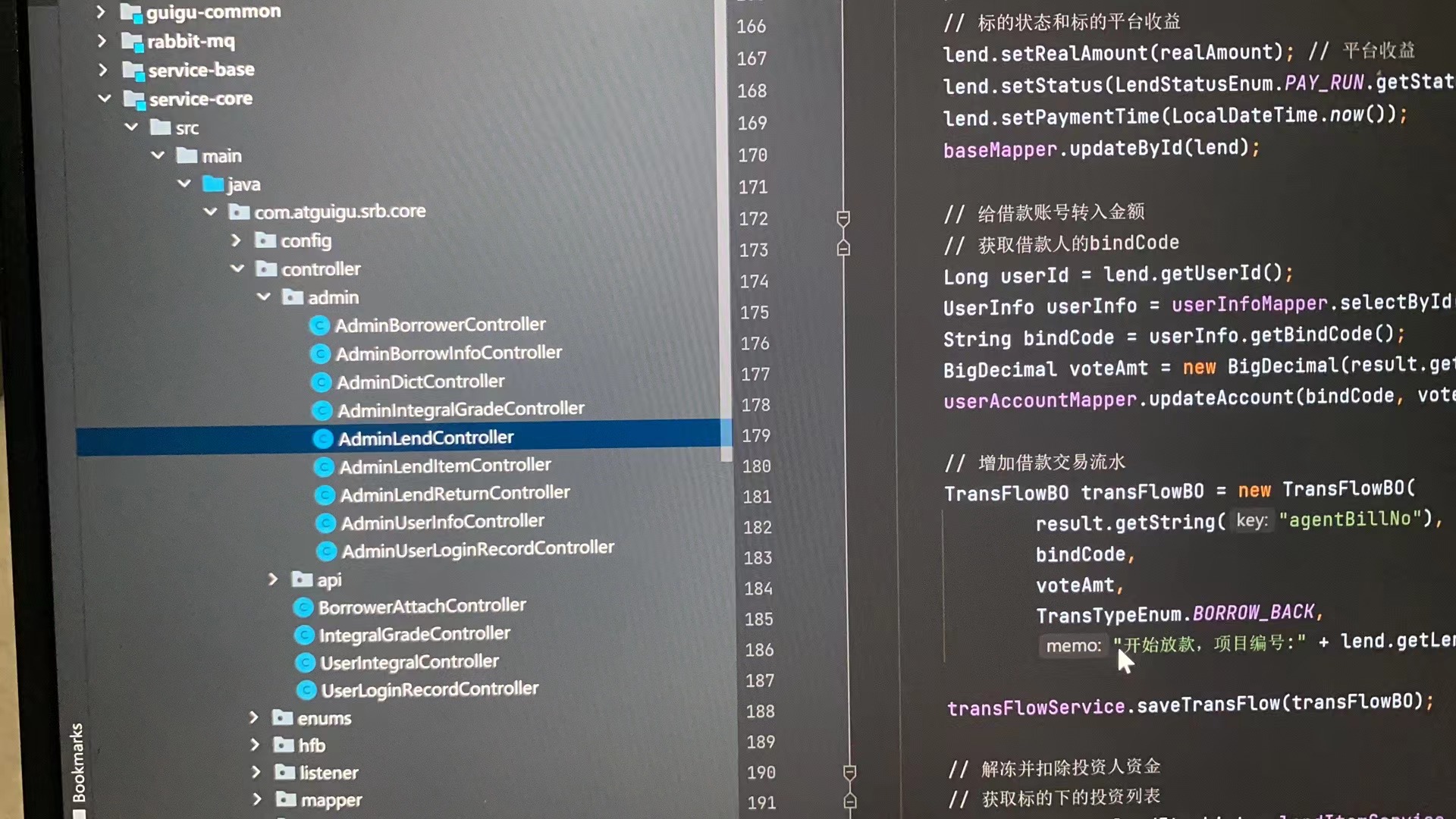Click the api package icon
The width and height of the screenshot is (1456, 819).
[x=302, y=579]
